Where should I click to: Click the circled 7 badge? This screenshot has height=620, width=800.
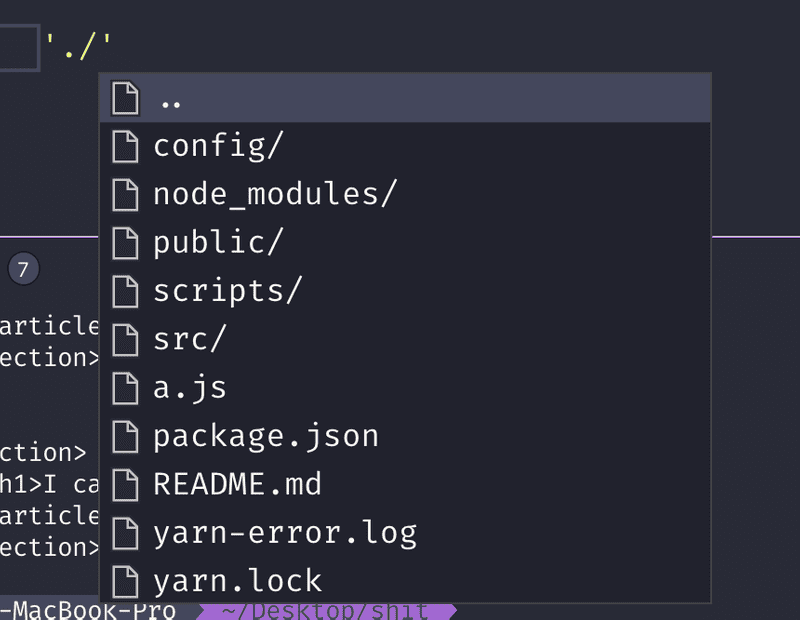click(x=23, y=269)
